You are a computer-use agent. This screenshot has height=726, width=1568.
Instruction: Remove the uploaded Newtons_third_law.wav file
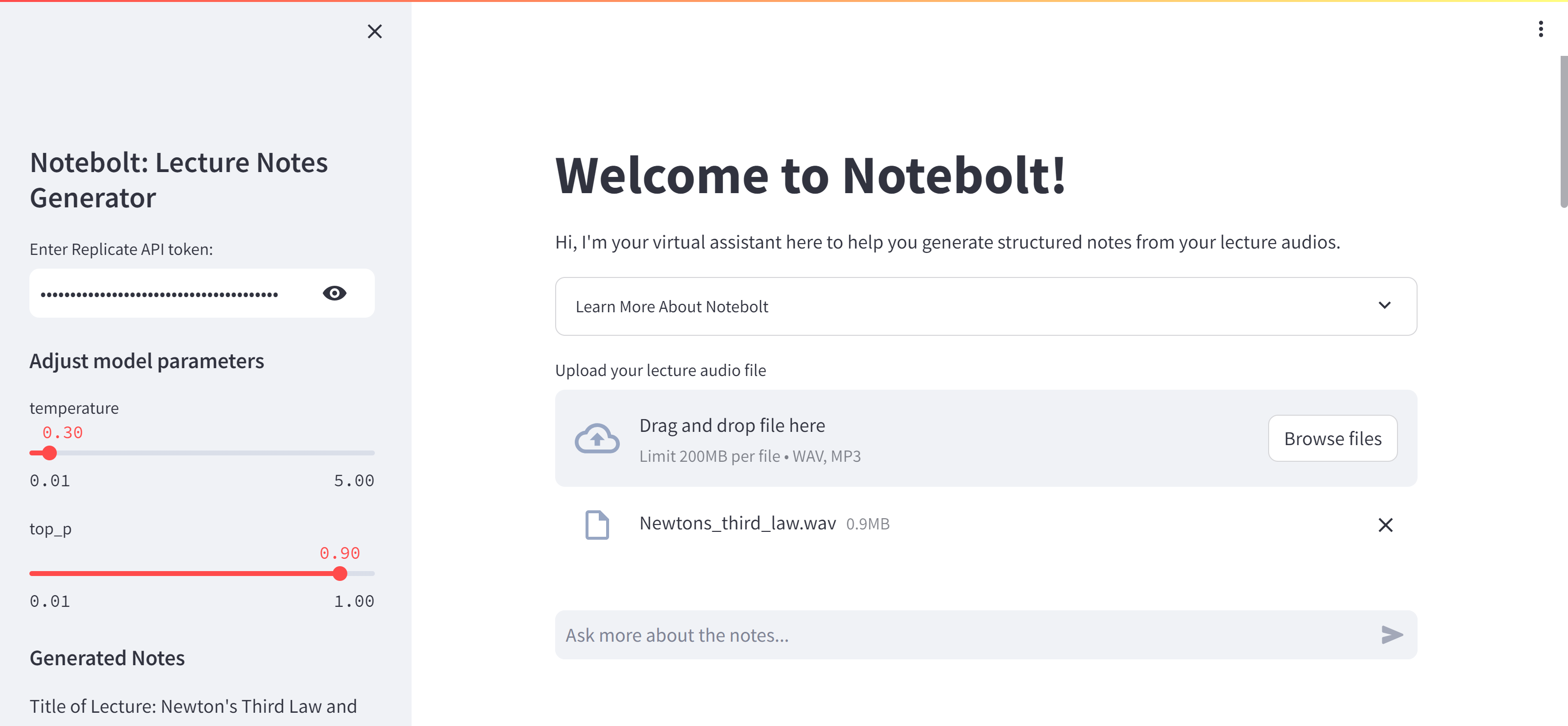pos(1385,525)
